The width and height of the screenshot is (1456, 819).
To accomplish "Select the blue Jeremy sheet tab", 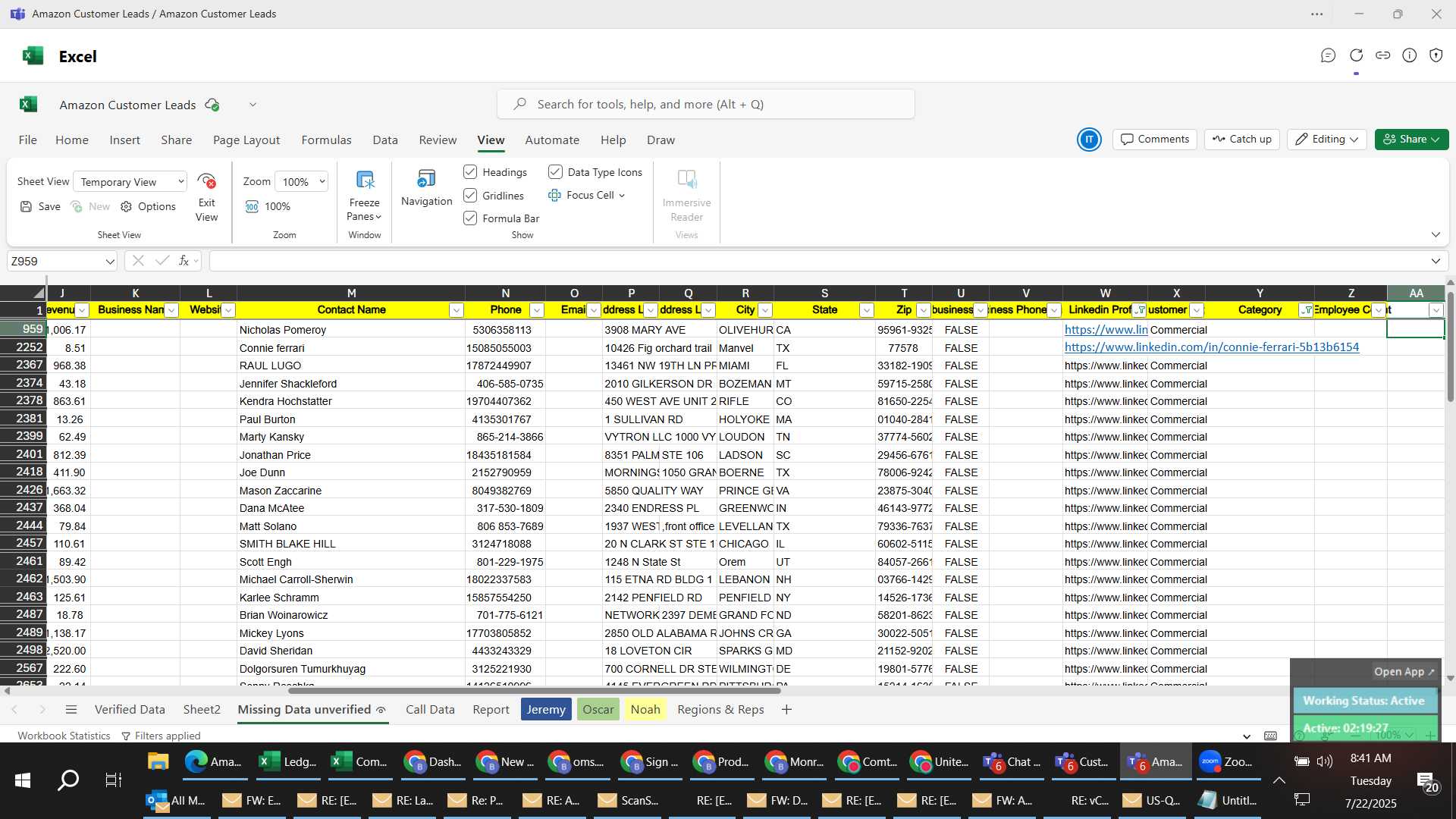I will pos(546,710).
